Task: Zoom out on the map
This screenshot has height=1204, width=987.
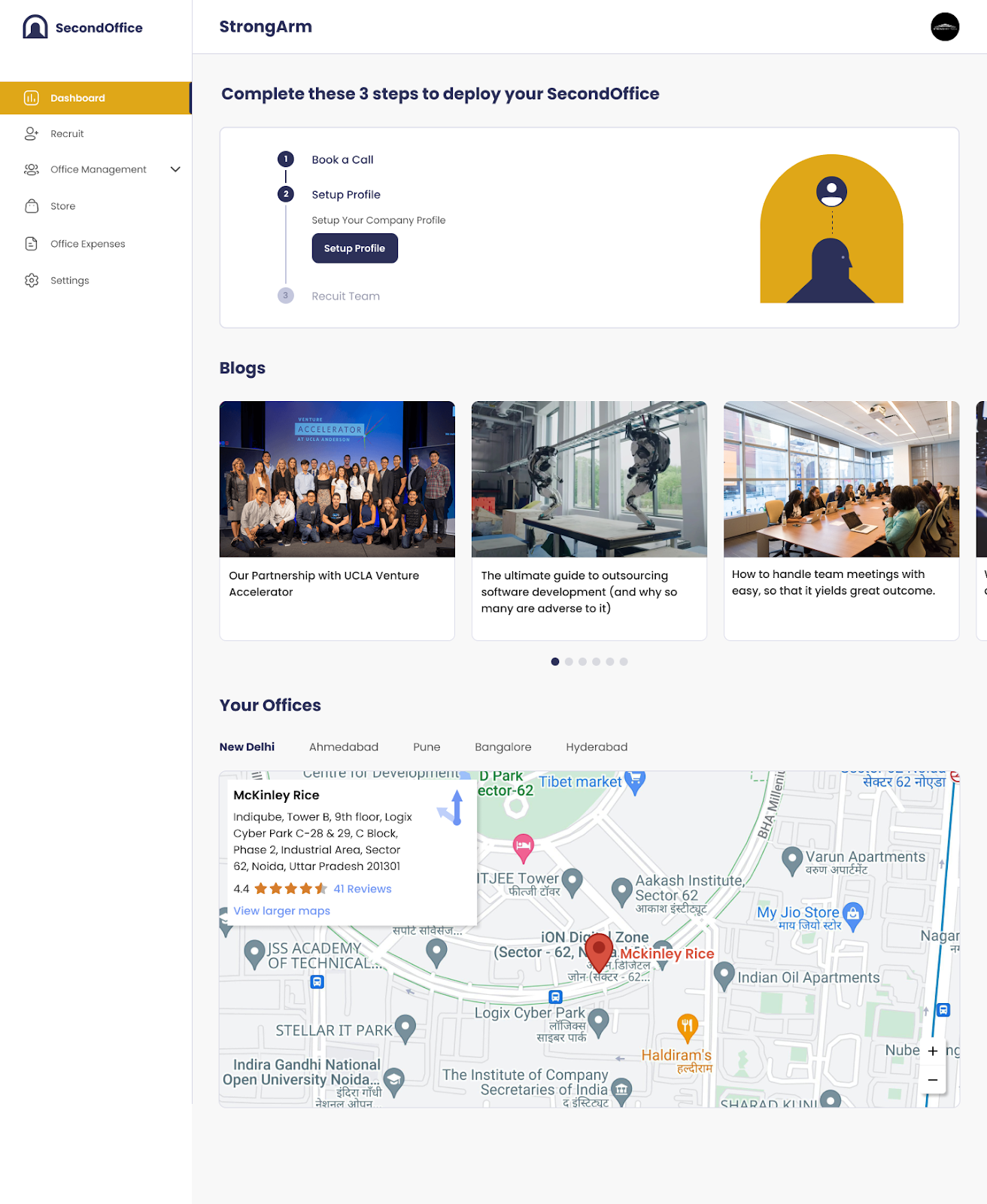Action: [x=933, y=1080]
